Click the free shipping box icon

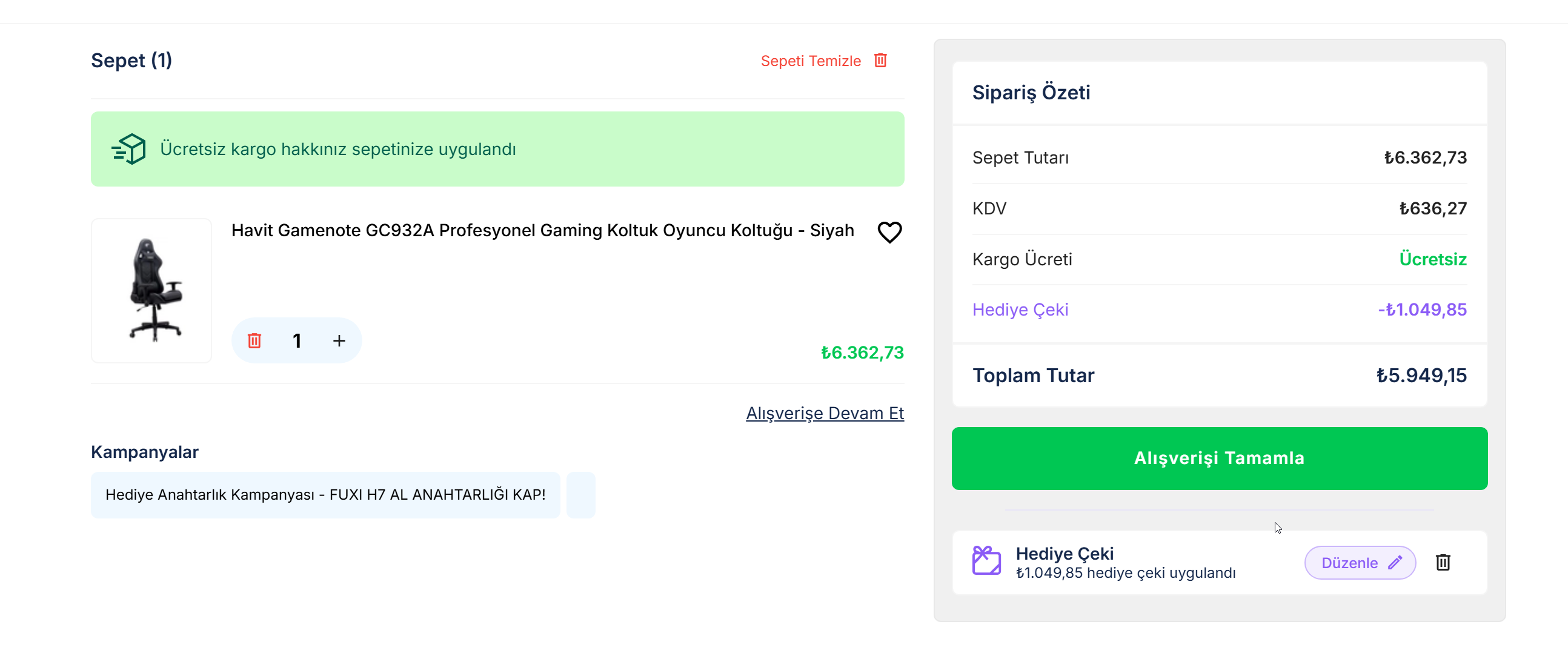[x=128, y=149]
